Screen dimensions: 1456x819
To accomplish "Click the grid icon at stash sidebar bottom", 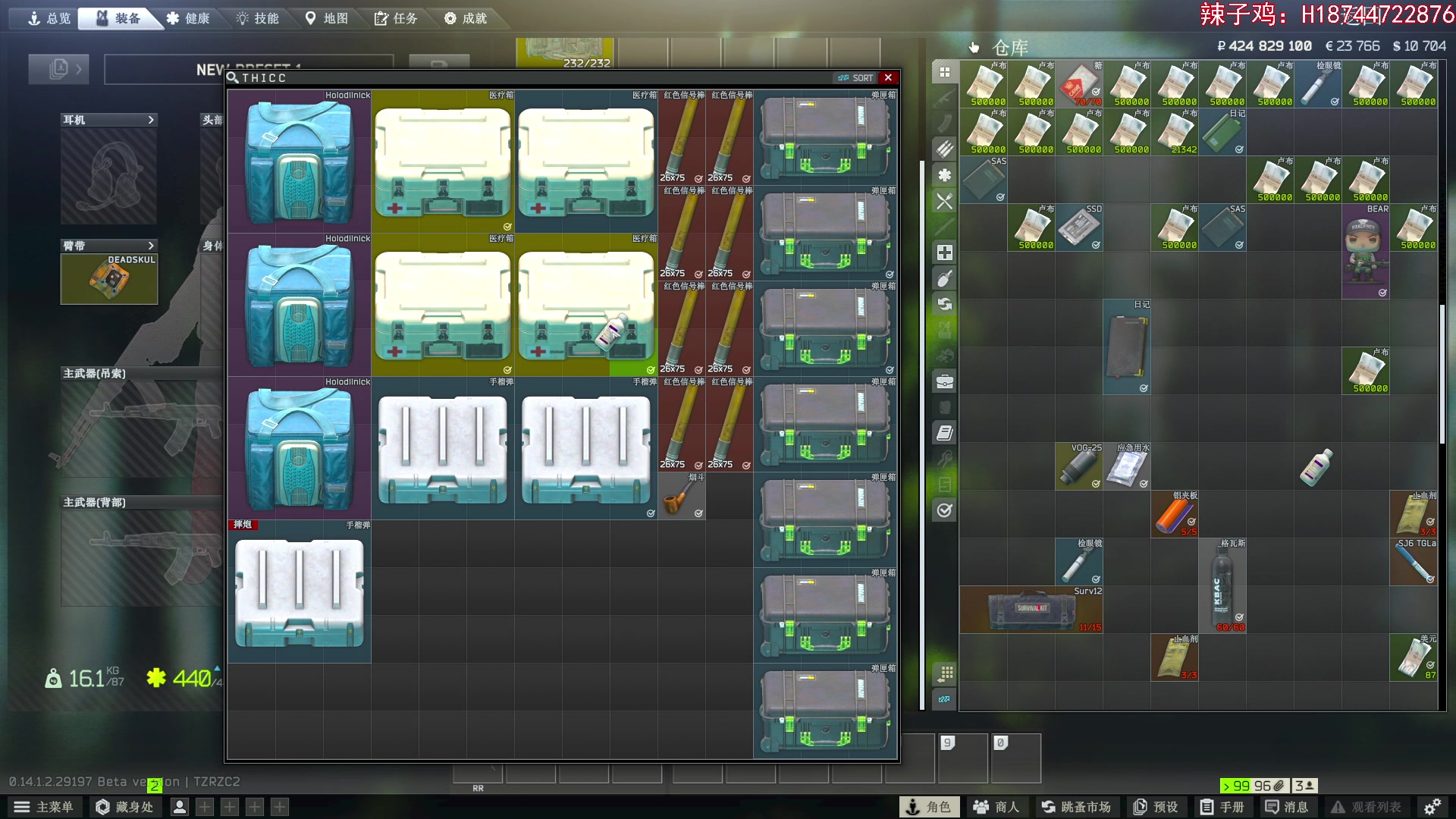I will [944, 673].
